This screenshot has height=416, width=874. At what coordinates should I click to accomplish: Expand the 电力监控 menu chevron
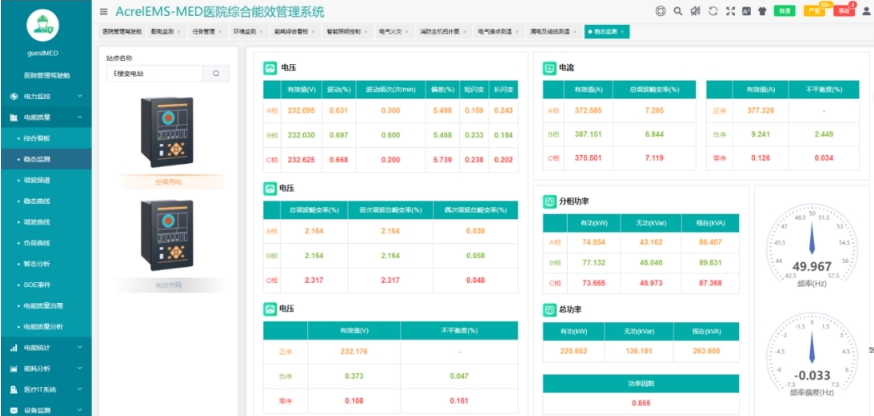tap(80, 96)
